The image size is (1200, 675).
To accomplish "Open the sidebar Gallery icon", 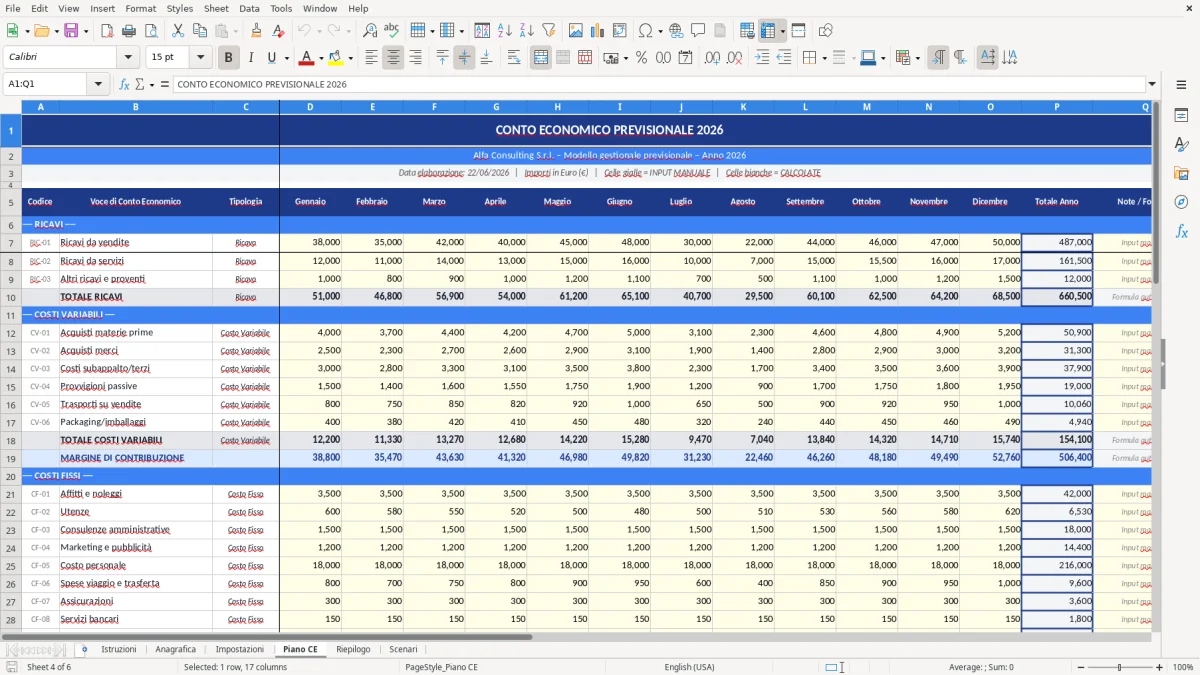I will (1181, 173).
